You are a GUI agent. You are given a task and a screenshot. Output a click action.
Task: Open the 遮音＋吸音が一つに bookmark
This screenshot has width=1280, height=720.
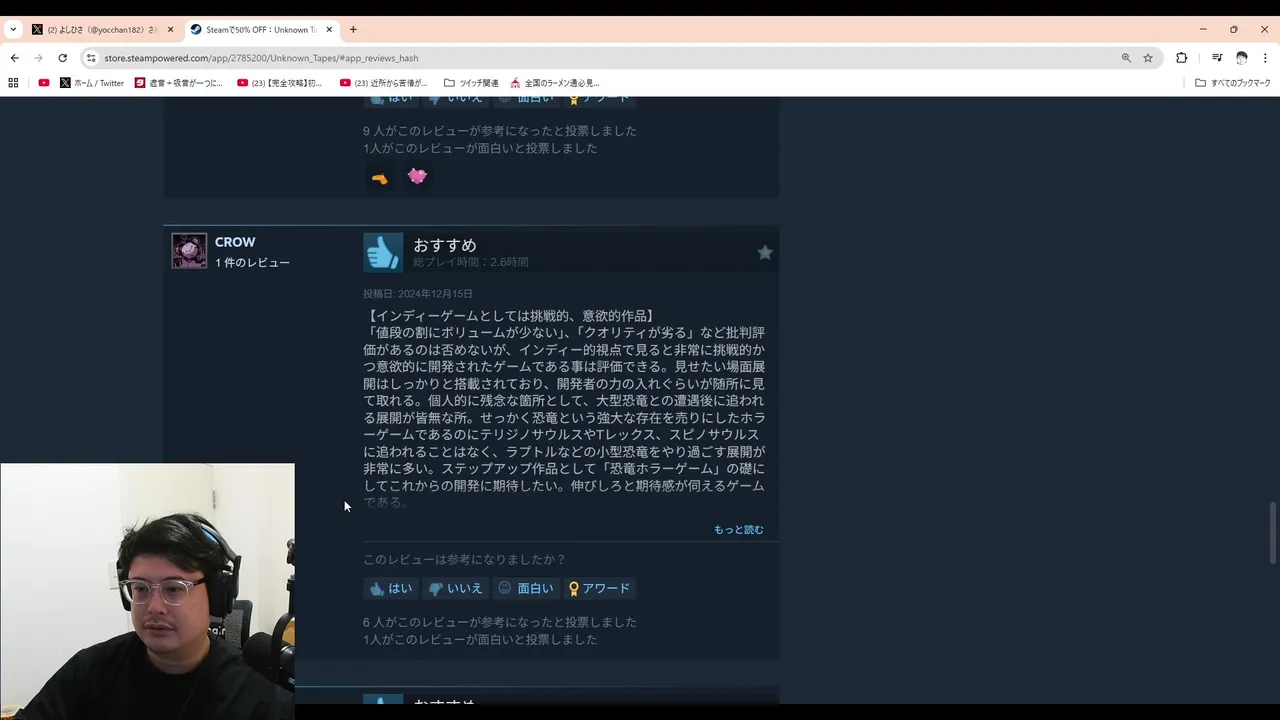[179, 83]
